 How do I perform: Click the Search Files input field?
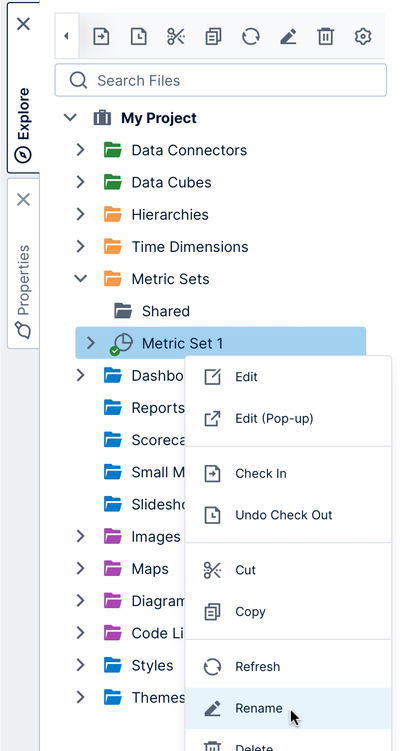tap(220, 80)
